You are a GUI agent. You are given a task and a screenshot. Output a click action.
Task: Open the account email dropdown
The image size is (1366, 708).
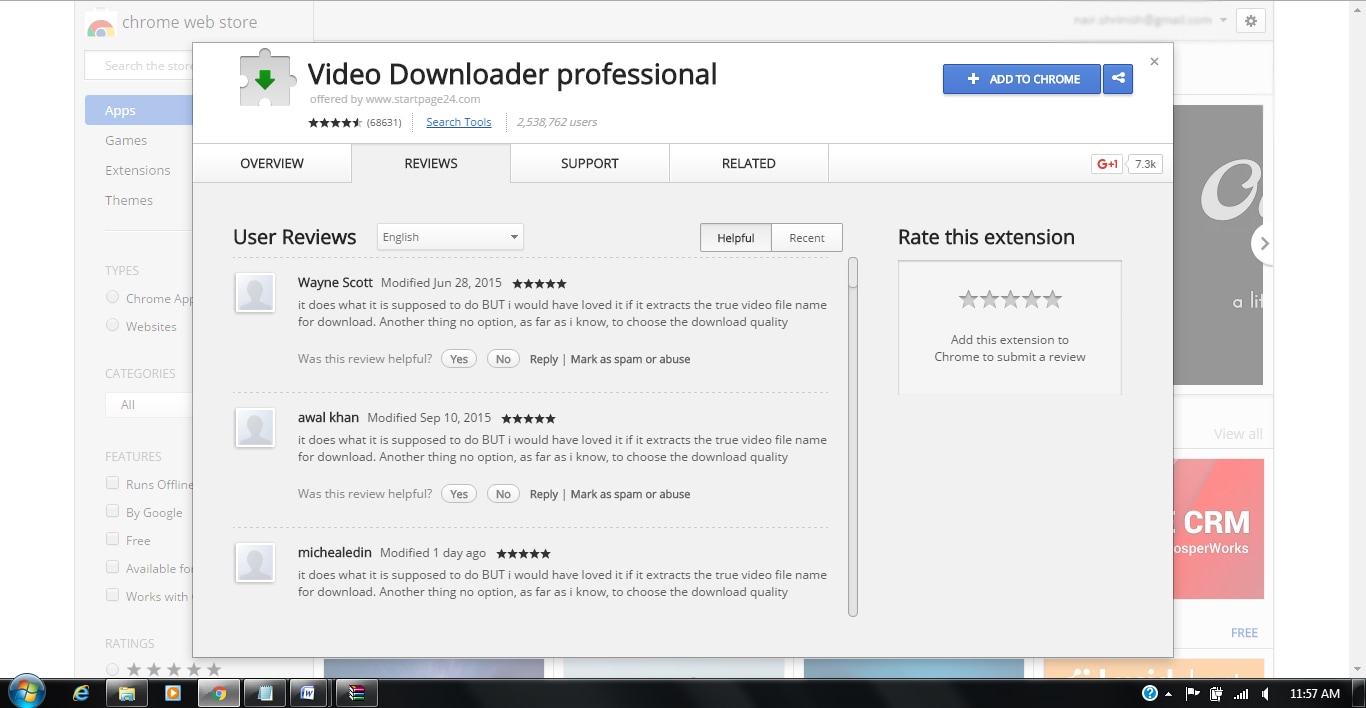click(1152, 20)
